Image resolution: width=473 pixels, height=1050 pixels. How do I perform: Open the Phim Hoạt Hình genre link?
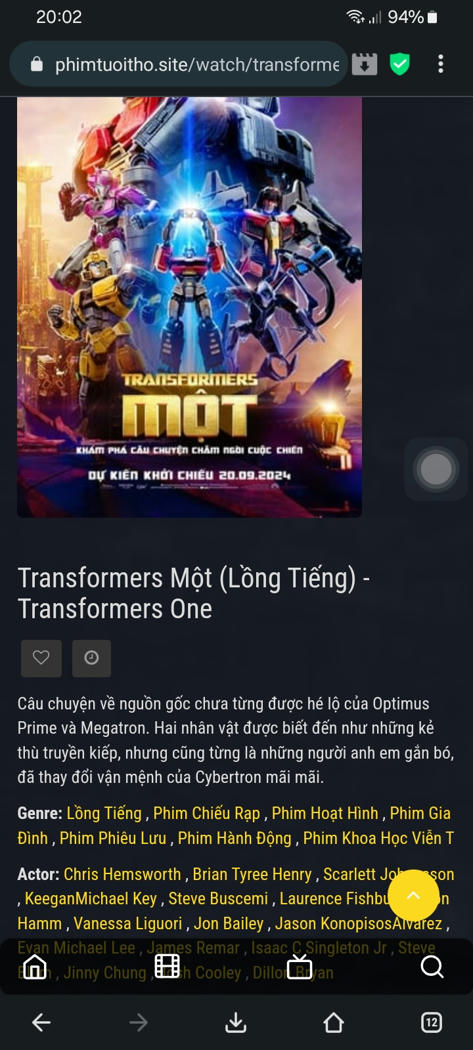coord(325,814)
